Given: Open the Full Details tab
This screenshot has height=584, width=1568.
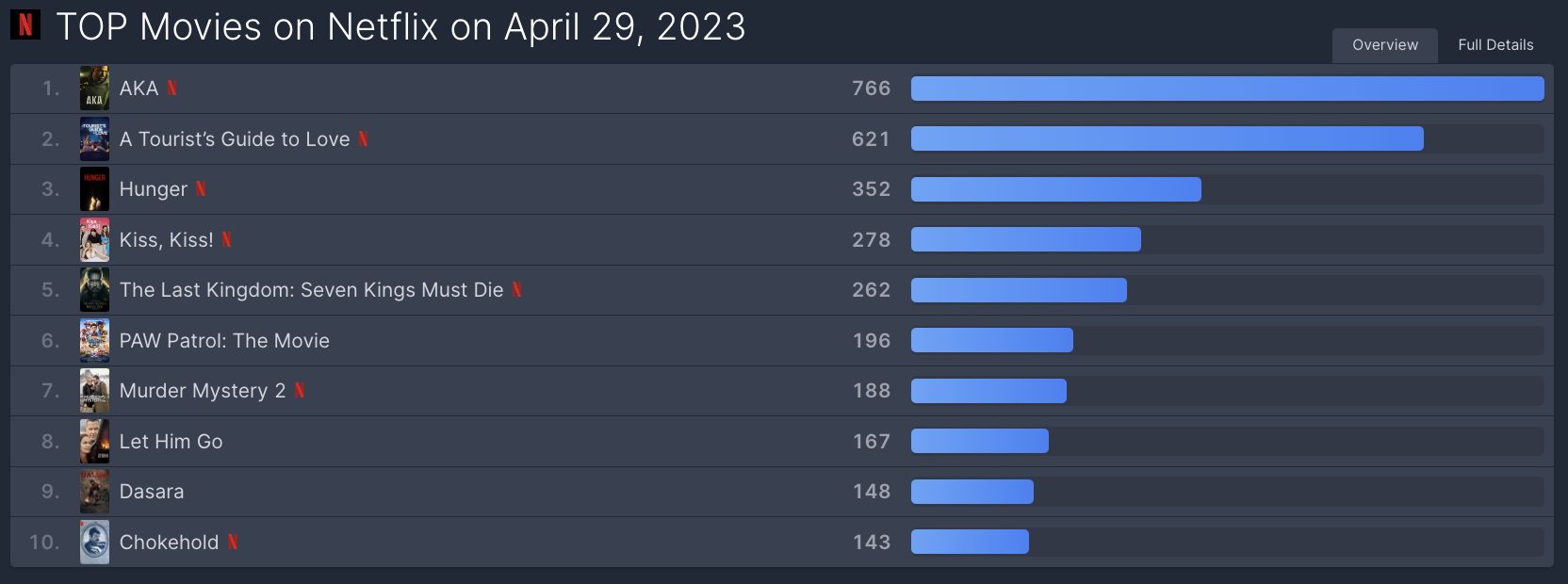Looking at the screenshot, I should pos(1495,45).
